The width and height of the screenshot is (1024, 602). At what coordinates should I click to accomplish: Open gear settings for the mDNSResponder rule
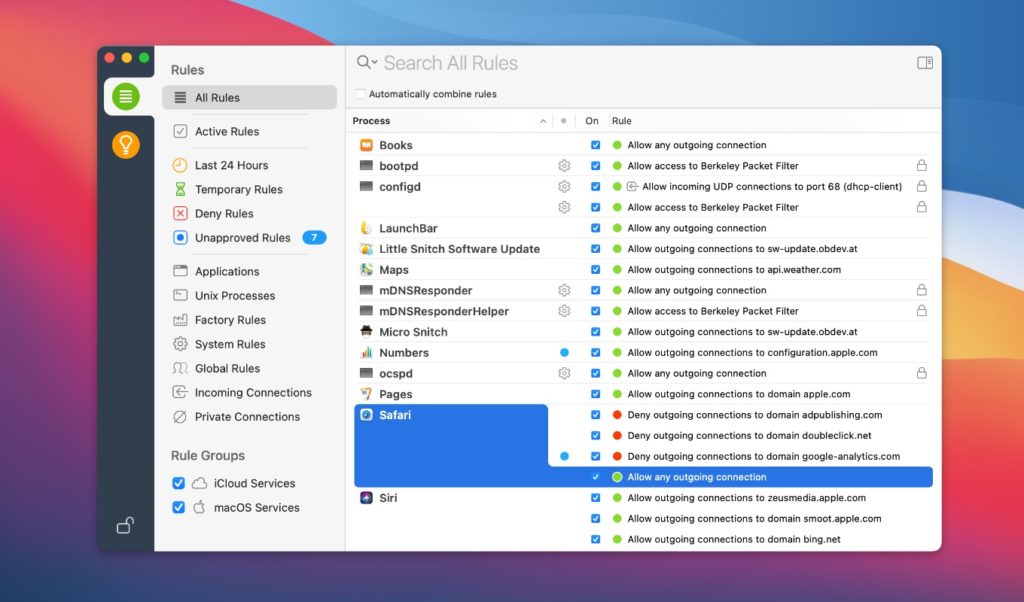564,290
